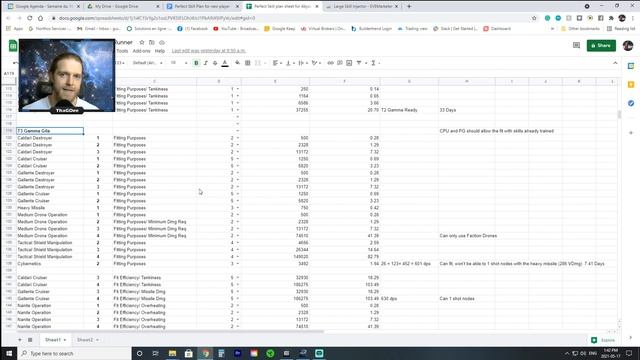Click the add sheet plus button

click(20, 340)
